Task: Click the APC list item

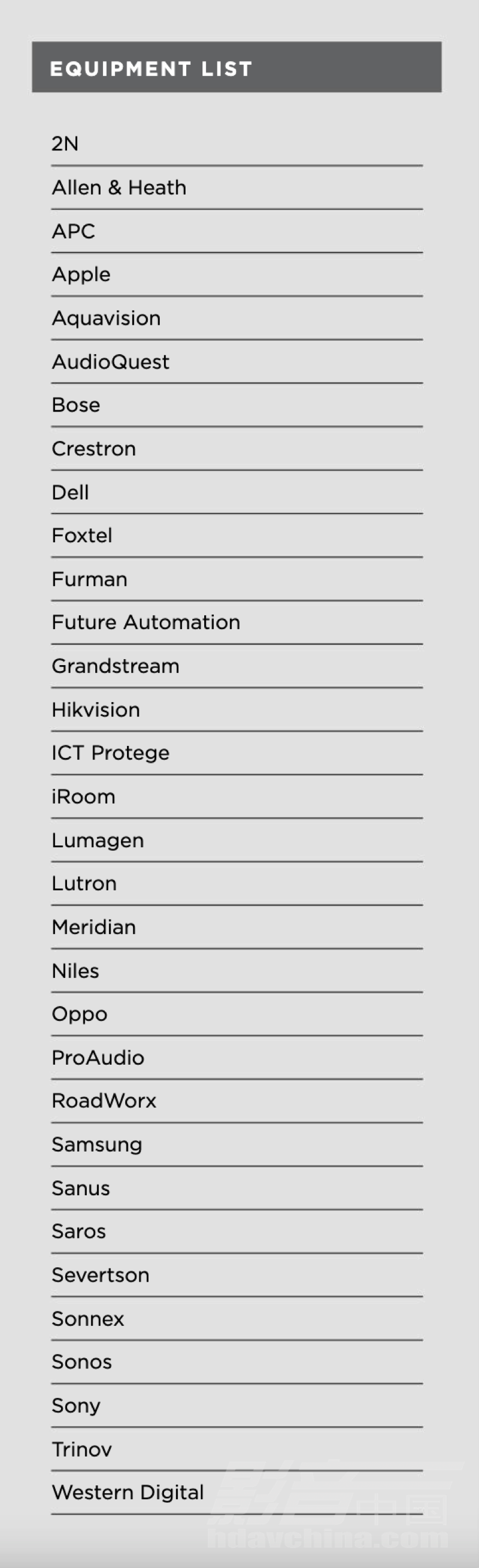Action: [237, 231]
